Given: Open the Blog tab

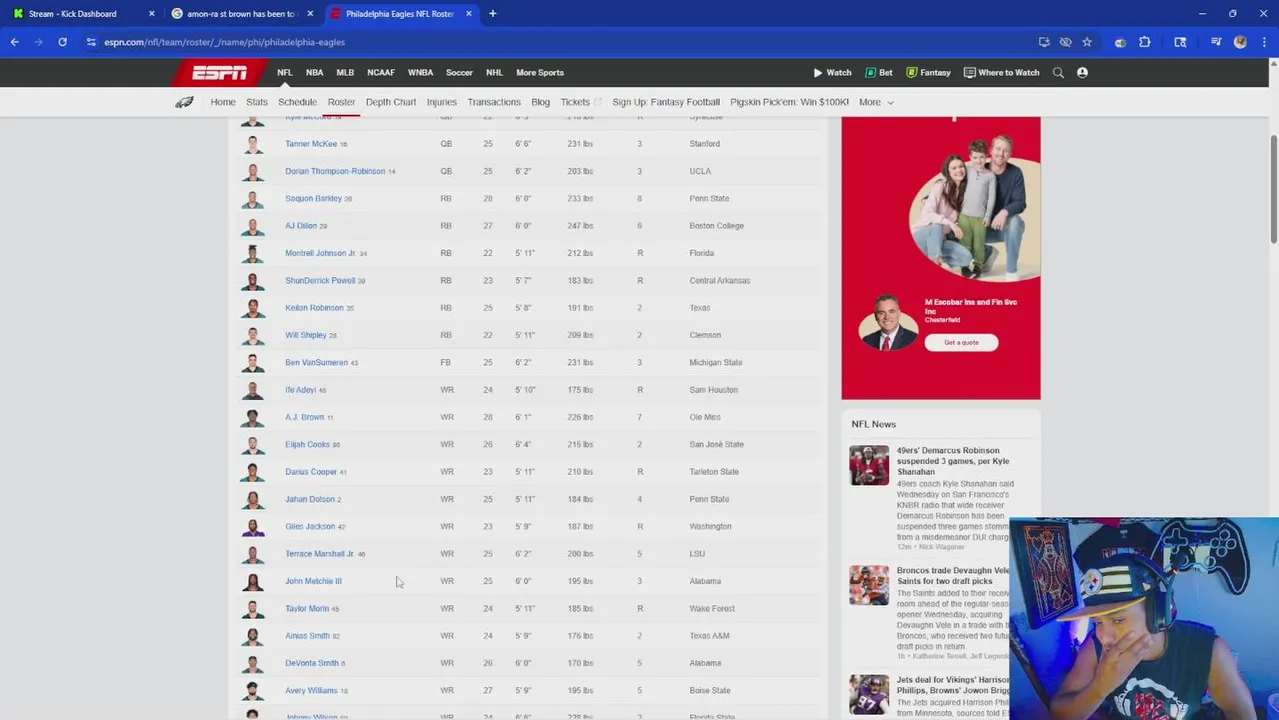Looking at the screenshot, I should [x=541, y=102].
